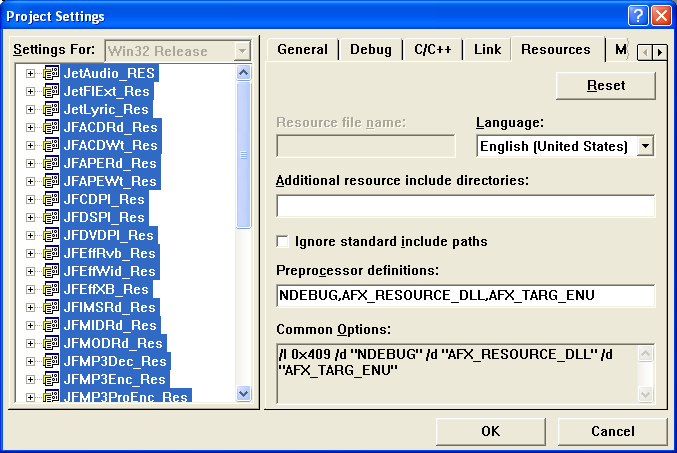Switch to the Debug tab
This screenshot has height=453, width=677.
point(371,50)
